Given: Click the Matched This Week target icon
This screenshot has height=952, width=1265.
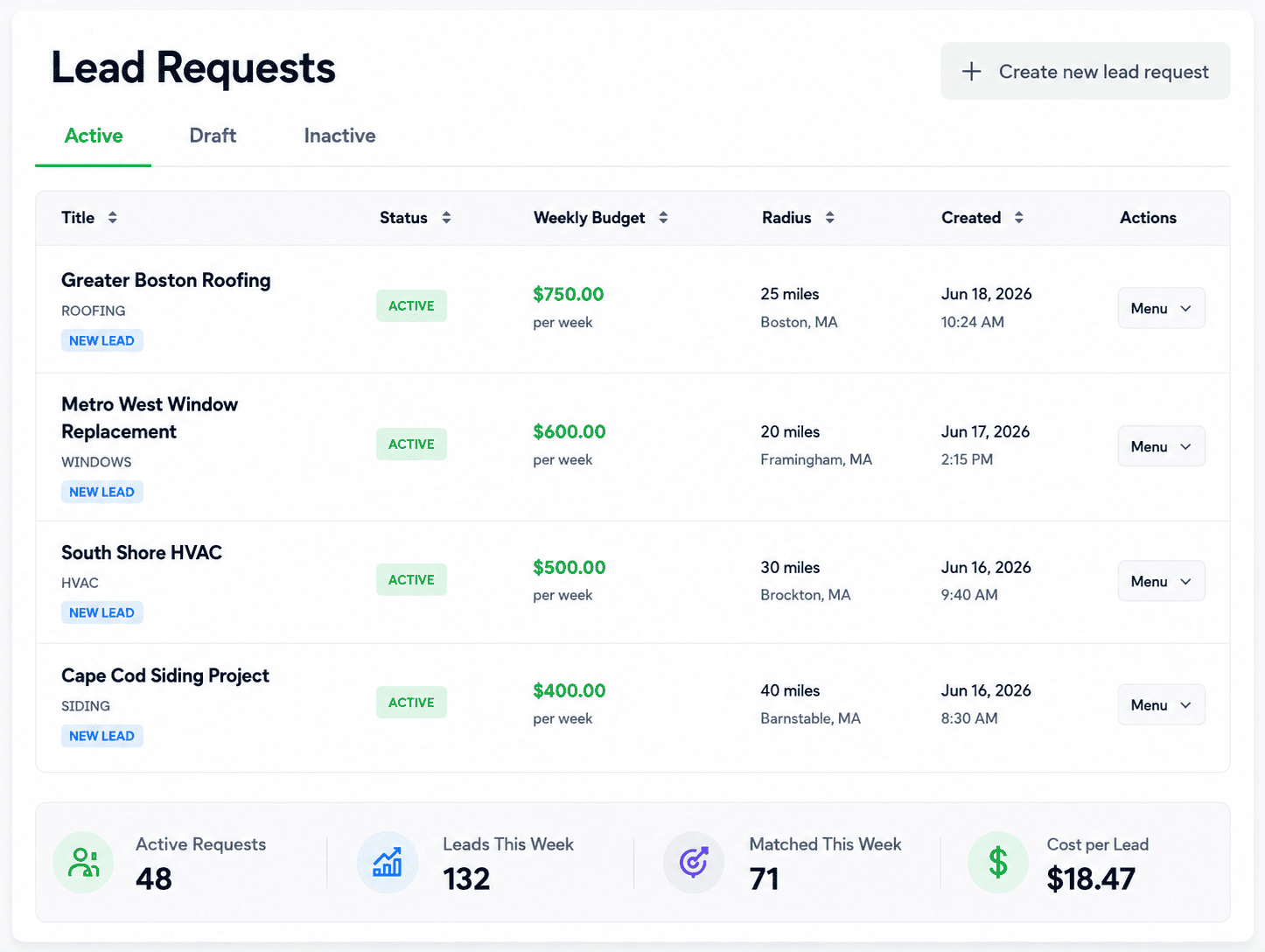Looking at the screenshot, I should click(x=694, y=862).
